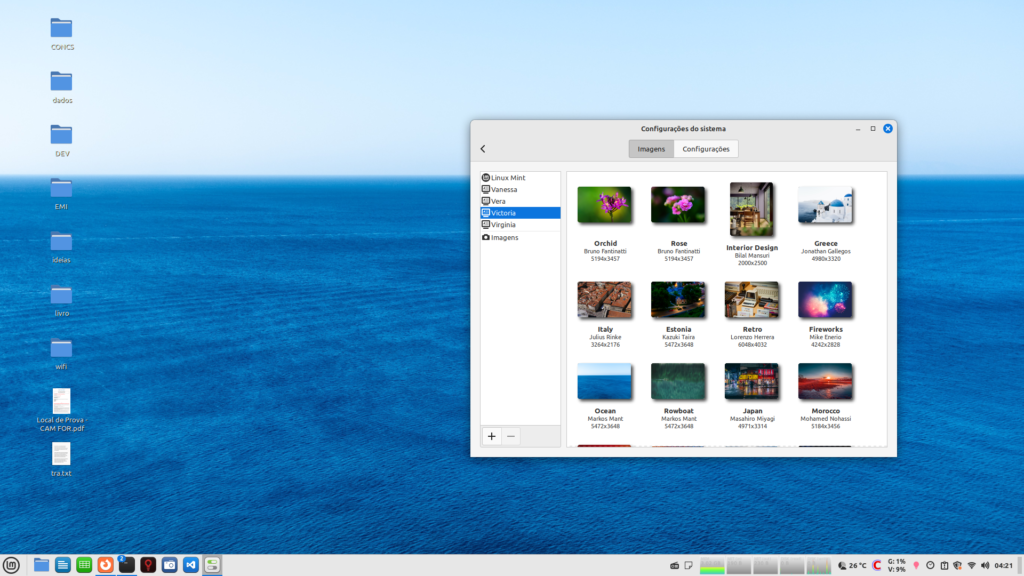
Task: Choose the Japan wallpaper thumbnail
Action: (x=752, y=382)
